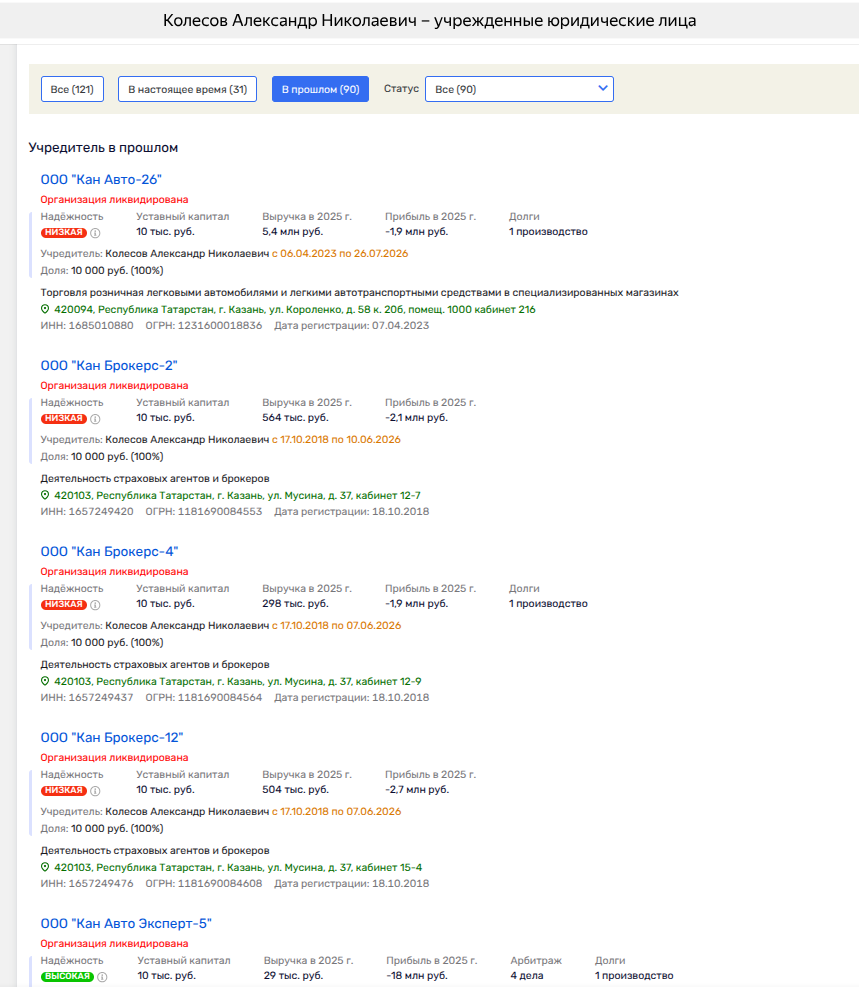This screenshot has width=859, height=987.
Task: Click OGRN 1231600018836 text
Action: pos(204,326)
